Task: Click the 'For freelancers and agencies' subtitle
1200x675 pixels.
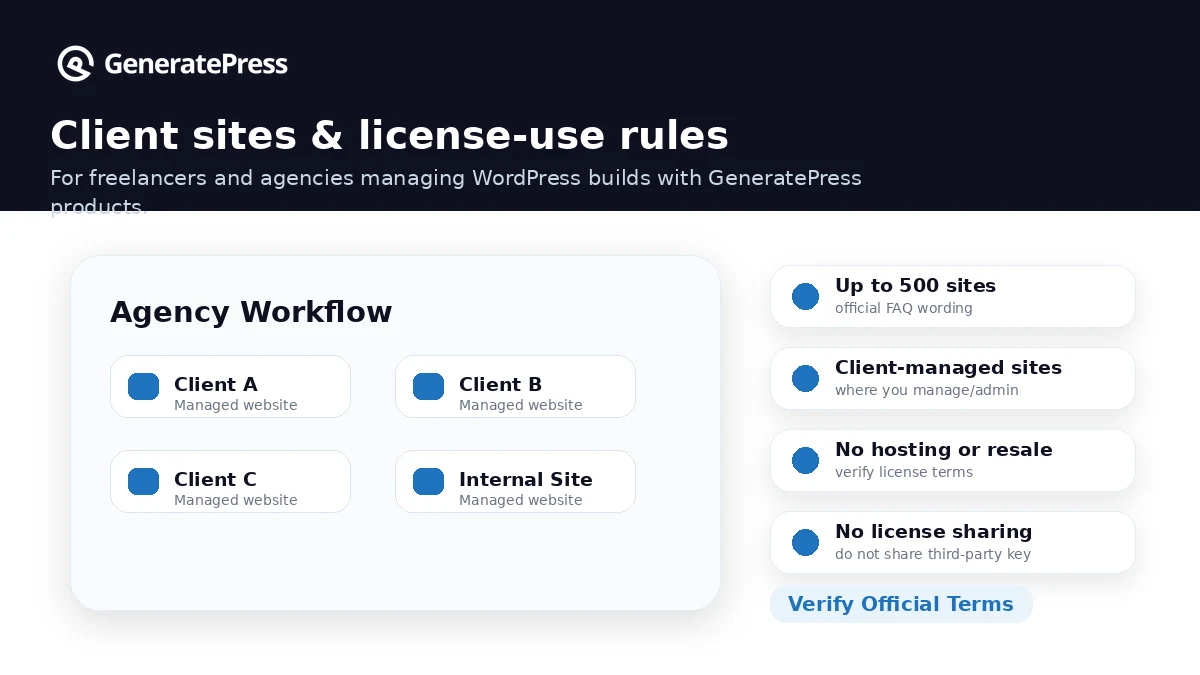Action: 456,191
